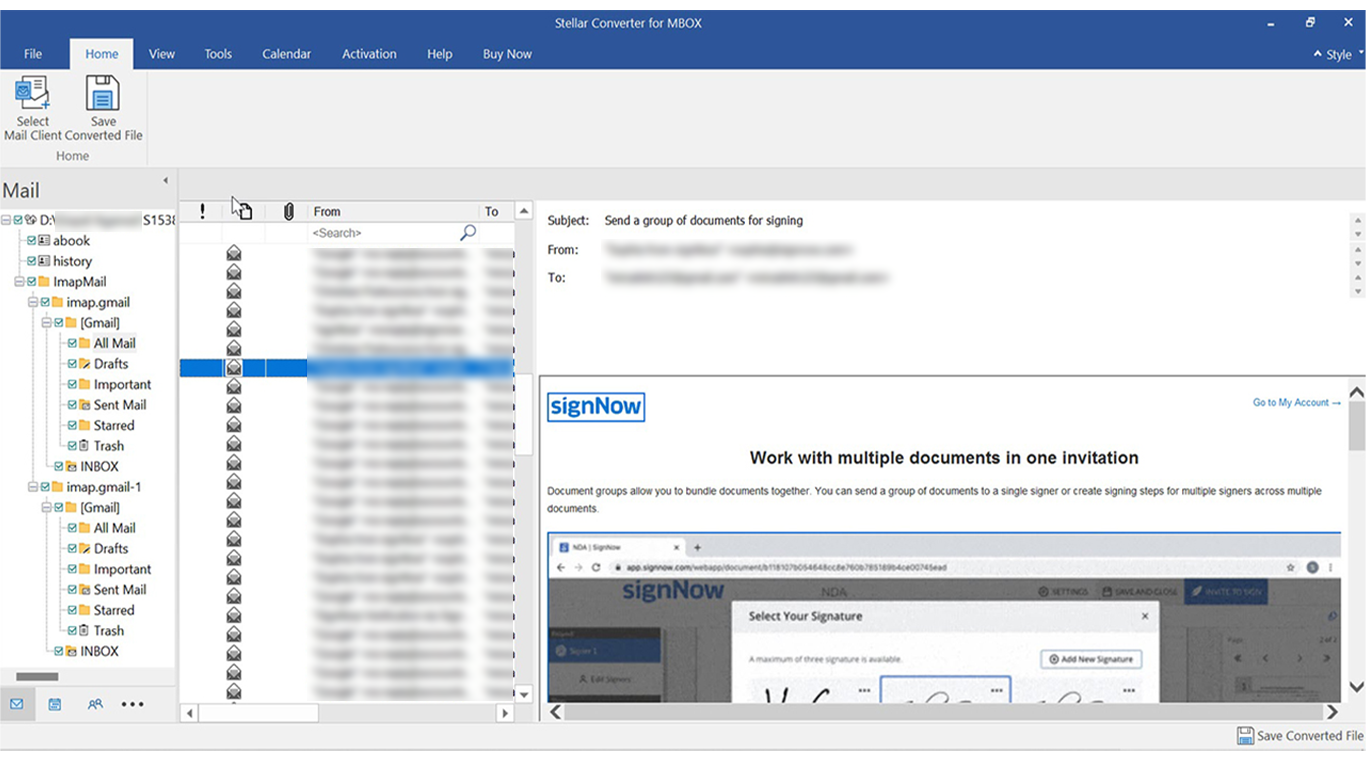Toggle the All Mail checkbox under imap.gmail
Viewport: 1366px width, 768px height.
72,343
